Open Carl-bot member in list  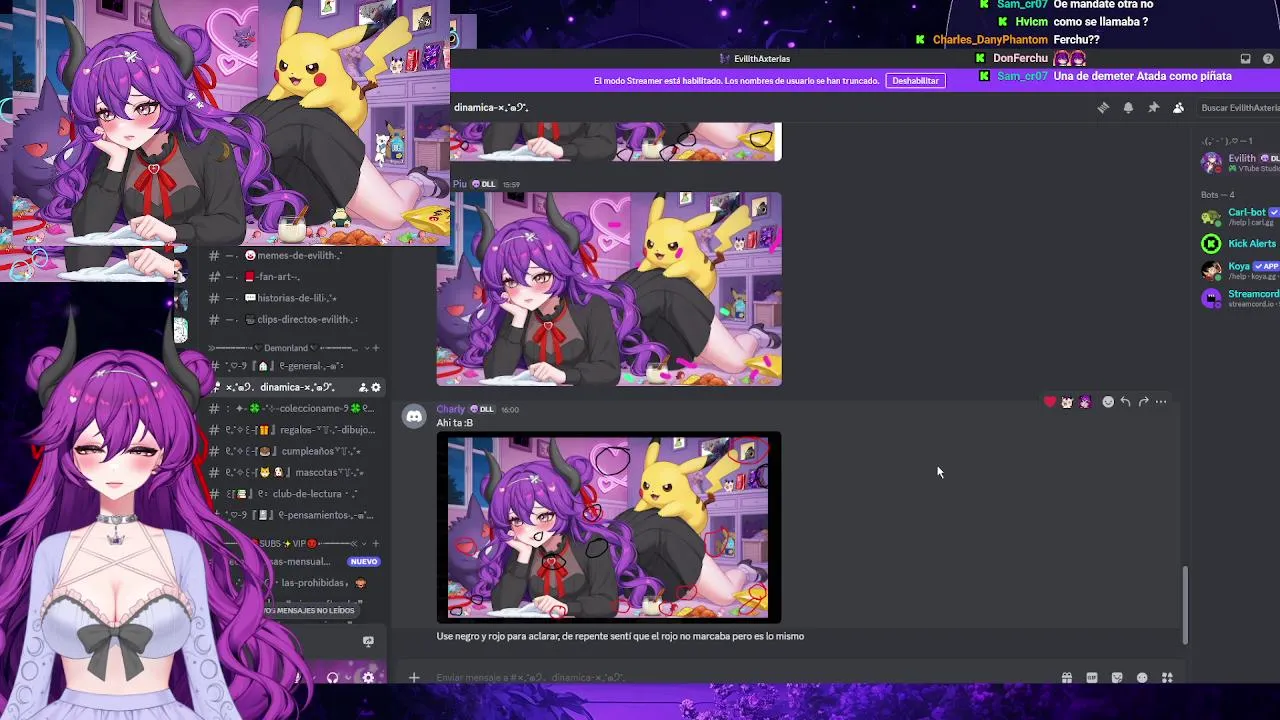pos(1240,217)
